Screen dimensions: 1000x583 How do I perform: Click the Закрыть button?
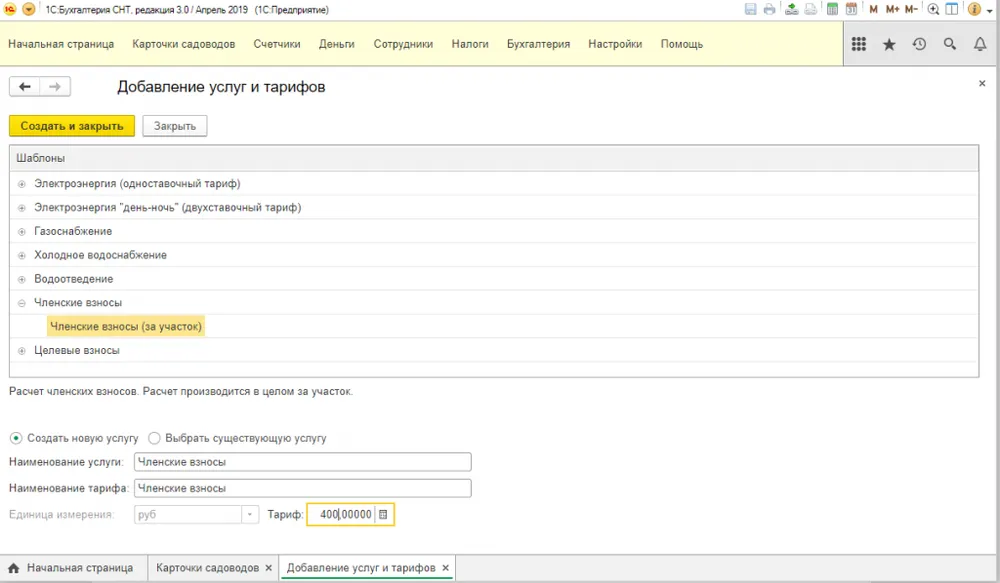[175, 126]
